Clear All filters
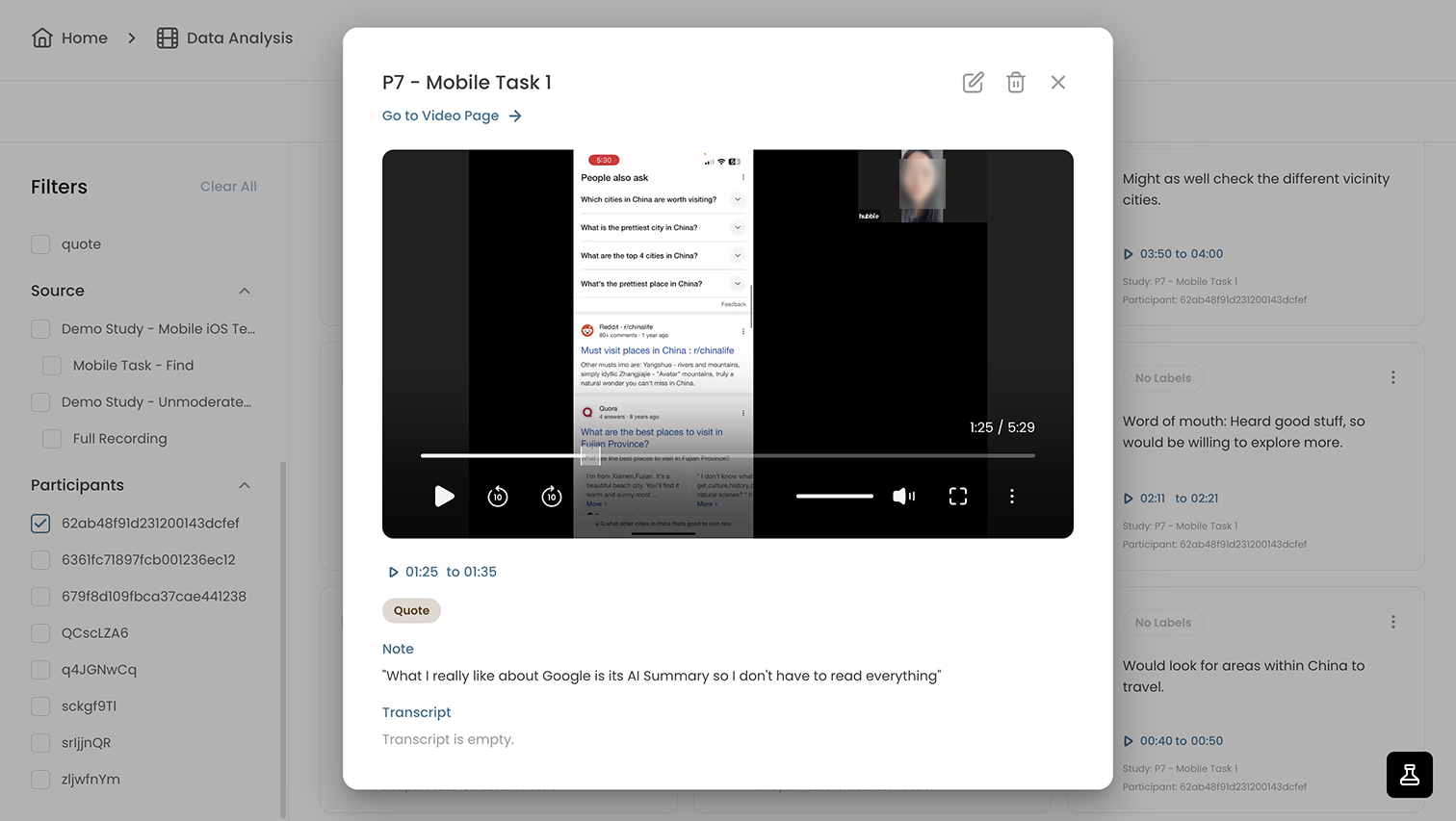The image size is (1456, 821). pyautogui.click(x=228, y=187)
